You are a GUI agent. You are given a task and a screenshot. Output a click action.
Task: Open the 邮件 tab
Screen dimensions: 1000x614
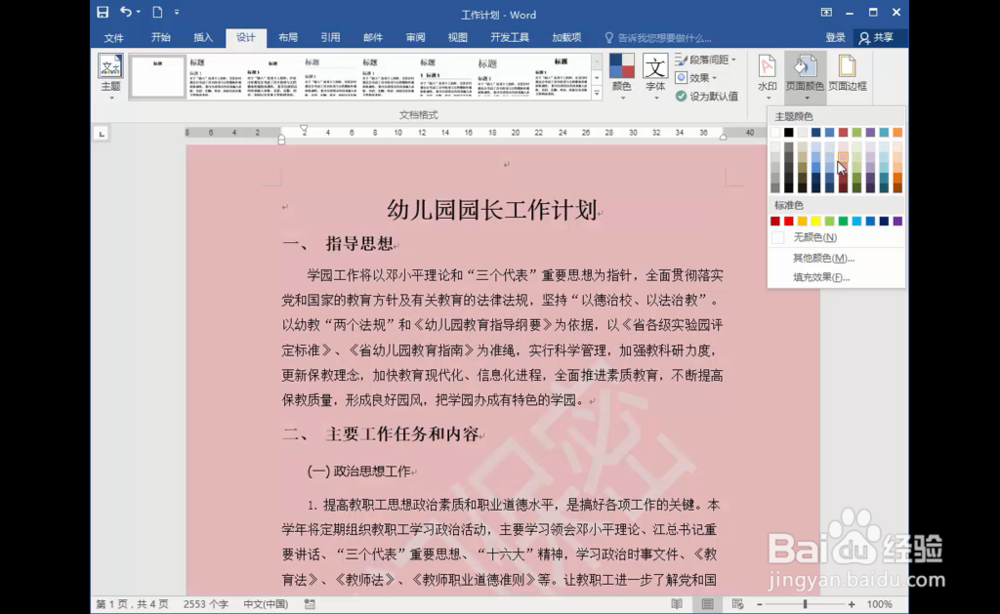[373, 38]
